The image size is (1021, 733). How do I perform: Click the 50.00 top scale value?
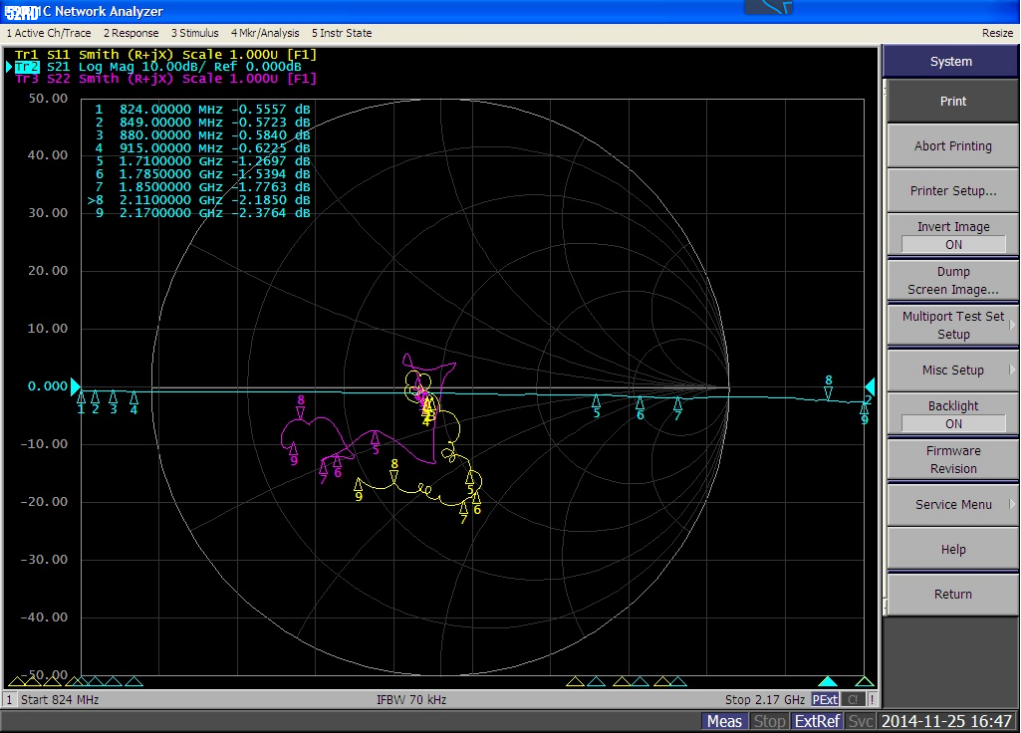coord(48,98)
